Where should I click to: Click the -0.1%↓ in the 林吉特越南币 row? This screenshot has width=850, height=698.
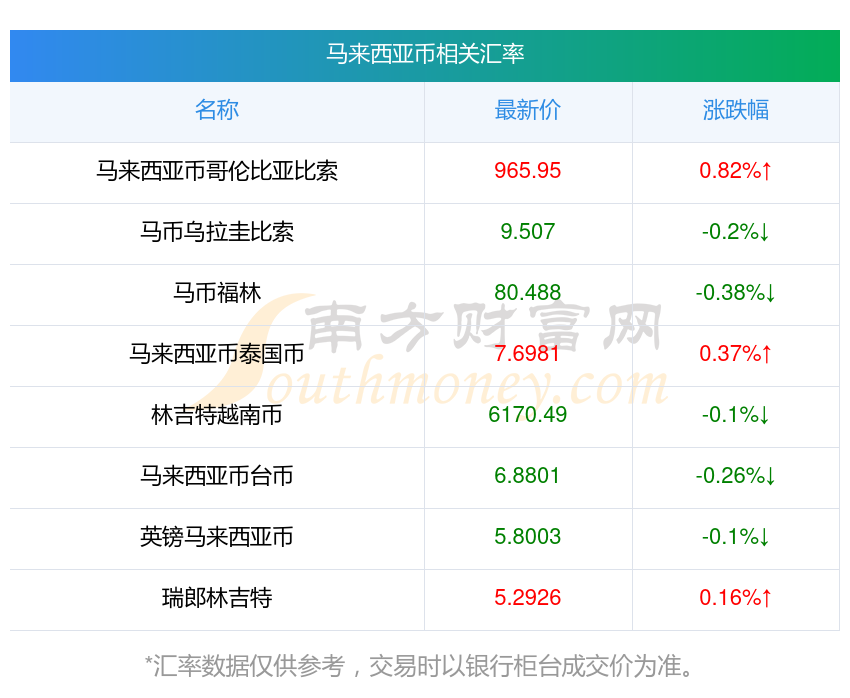[736, 415]
